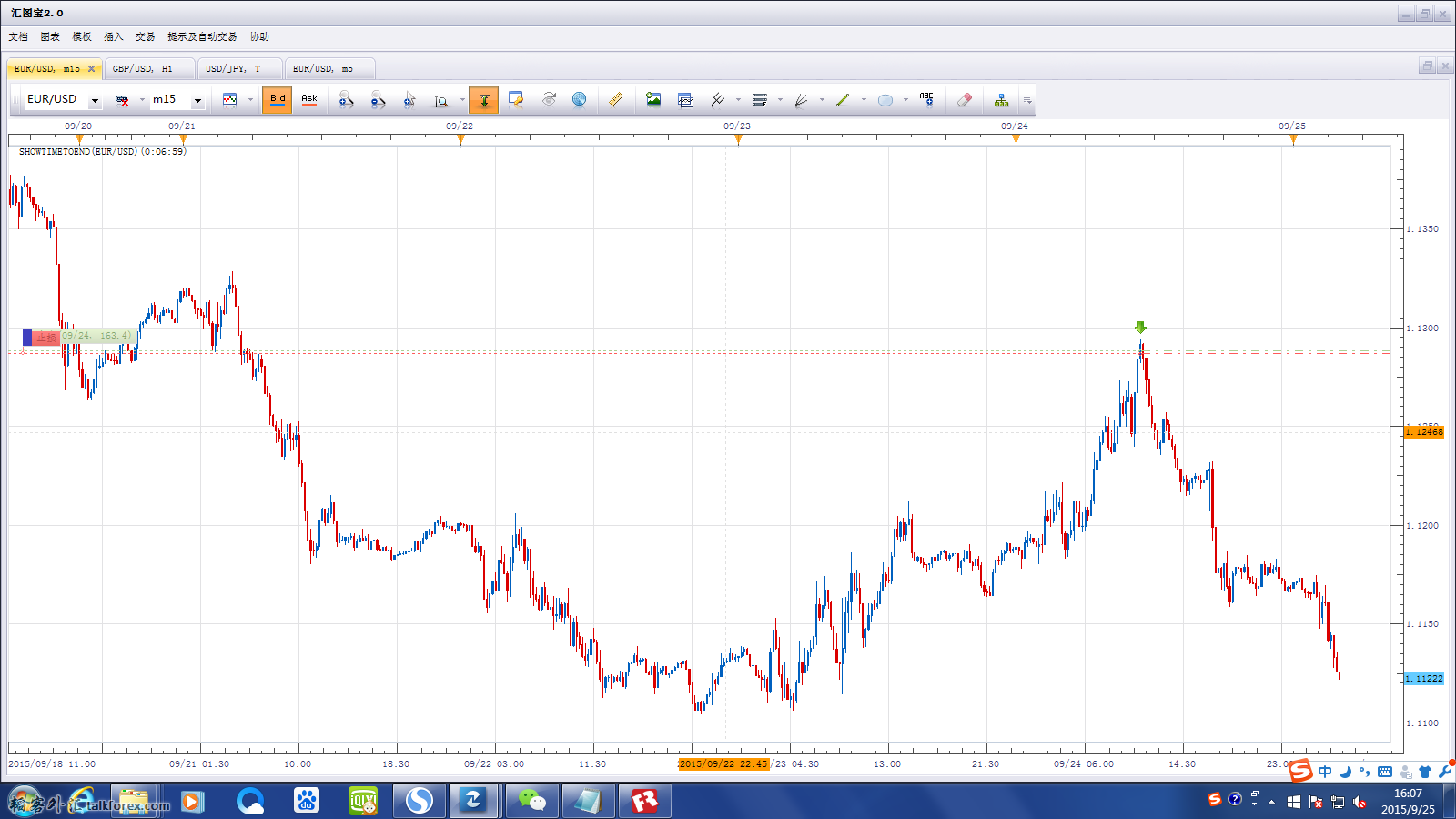
Task: Open the 文档 menu
Action: (x=18, y=36)
